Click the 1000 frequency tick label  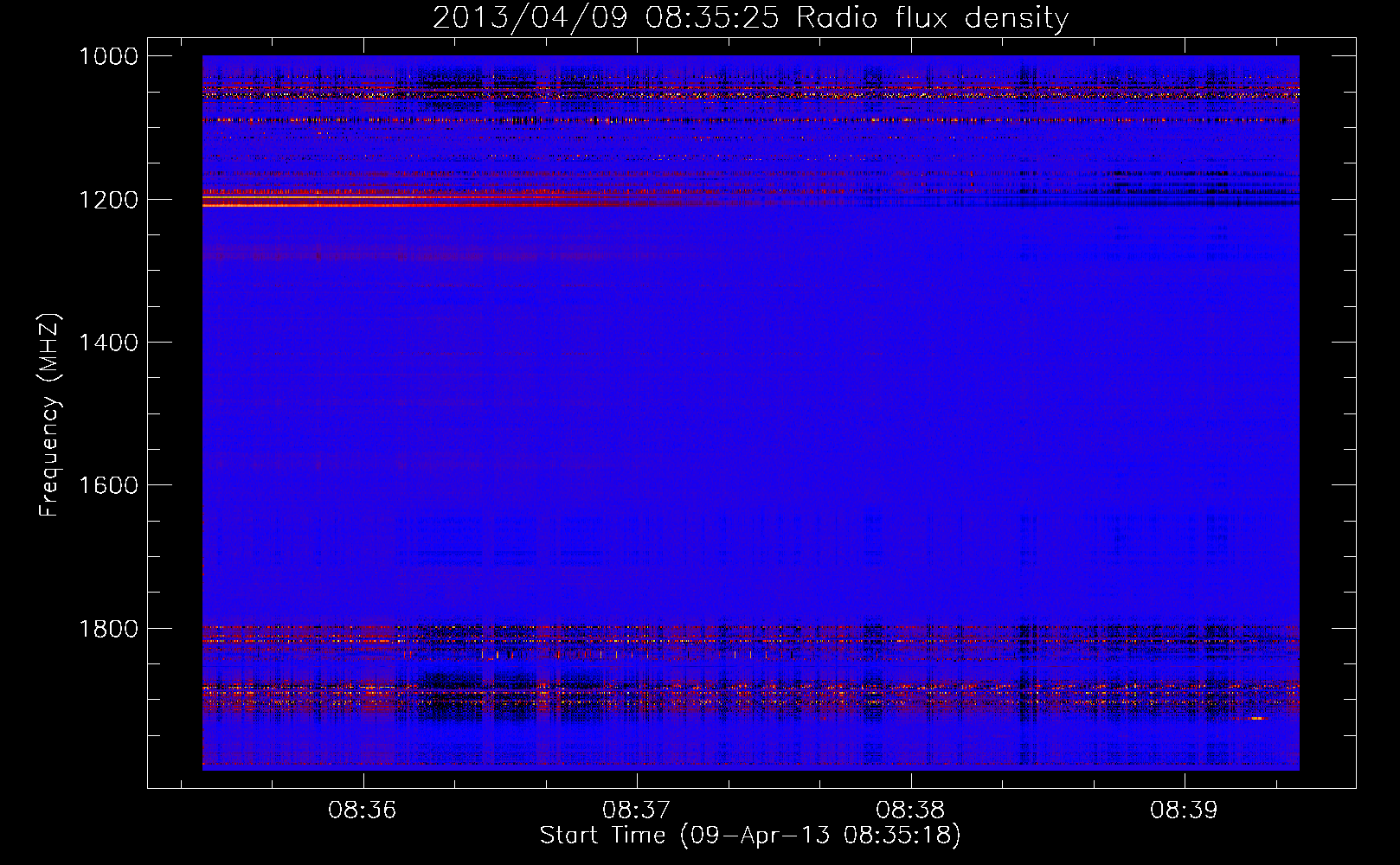click(x=108, y=56)
